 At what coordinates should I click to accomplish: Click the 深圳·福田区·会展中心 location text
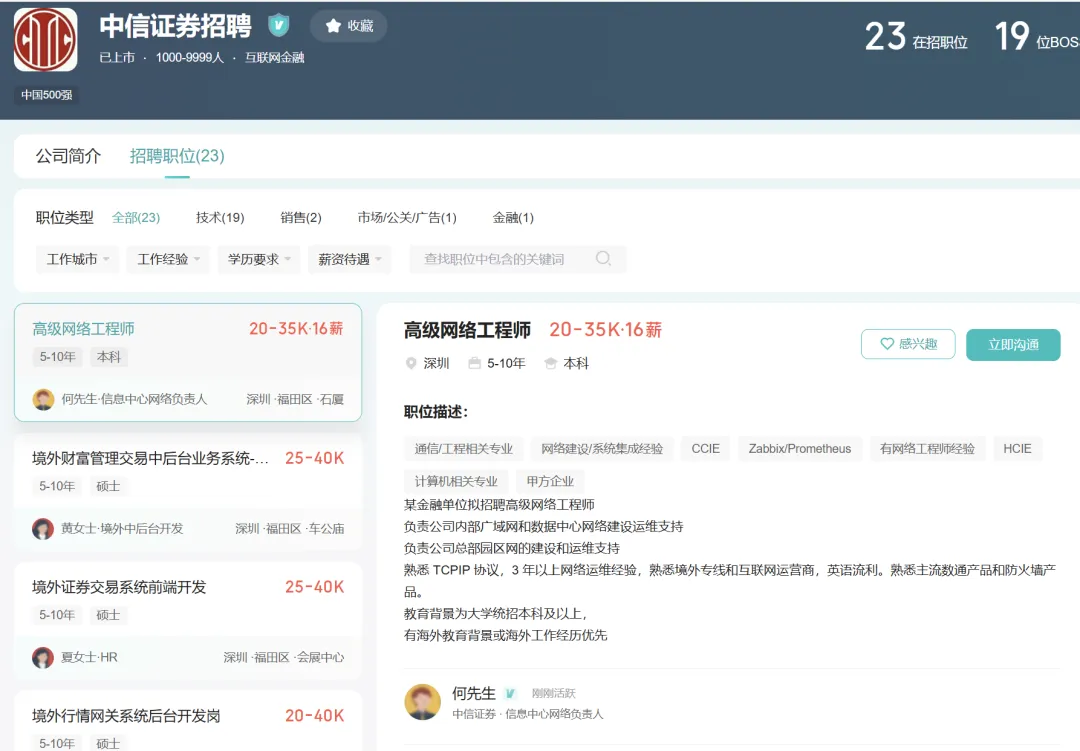pyautogui.click(x=284, y=657)
